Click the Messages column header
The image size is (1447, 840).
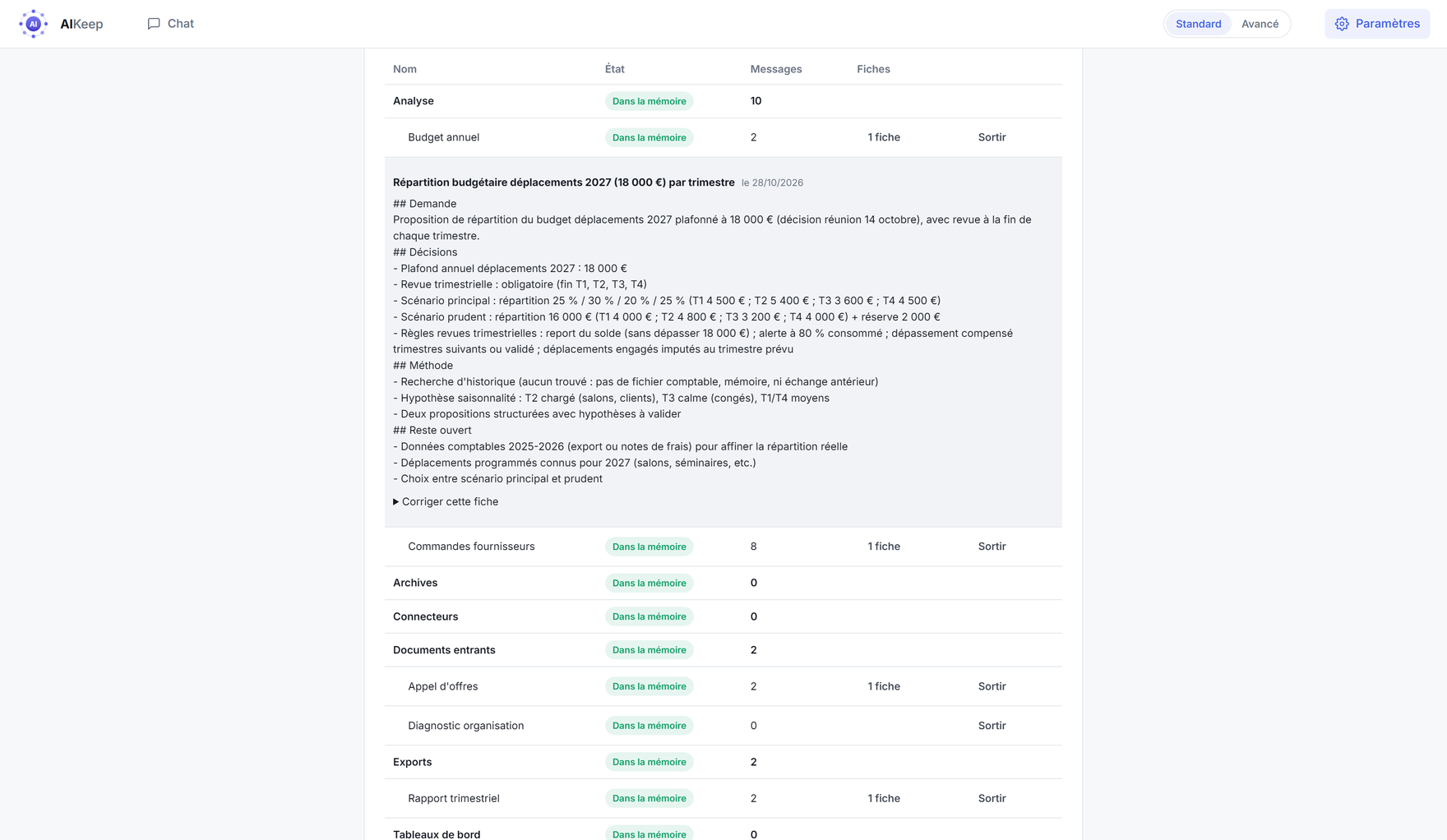pyautogui.click(x=775, y=69)
